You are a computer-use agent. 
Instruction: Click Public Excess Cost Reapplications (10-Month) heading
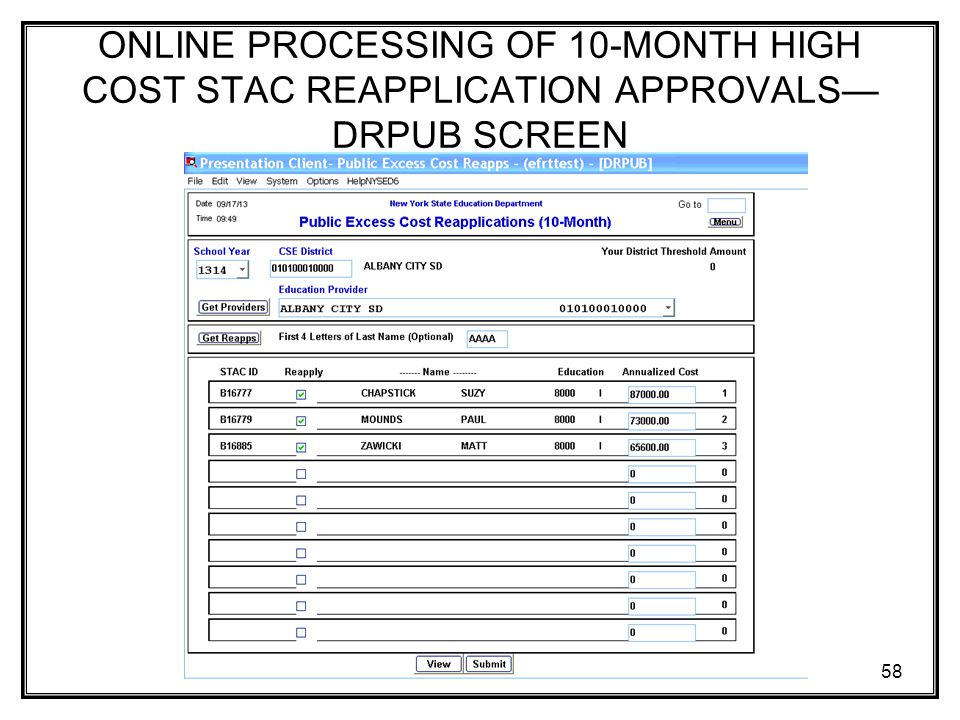pos(455,222)
